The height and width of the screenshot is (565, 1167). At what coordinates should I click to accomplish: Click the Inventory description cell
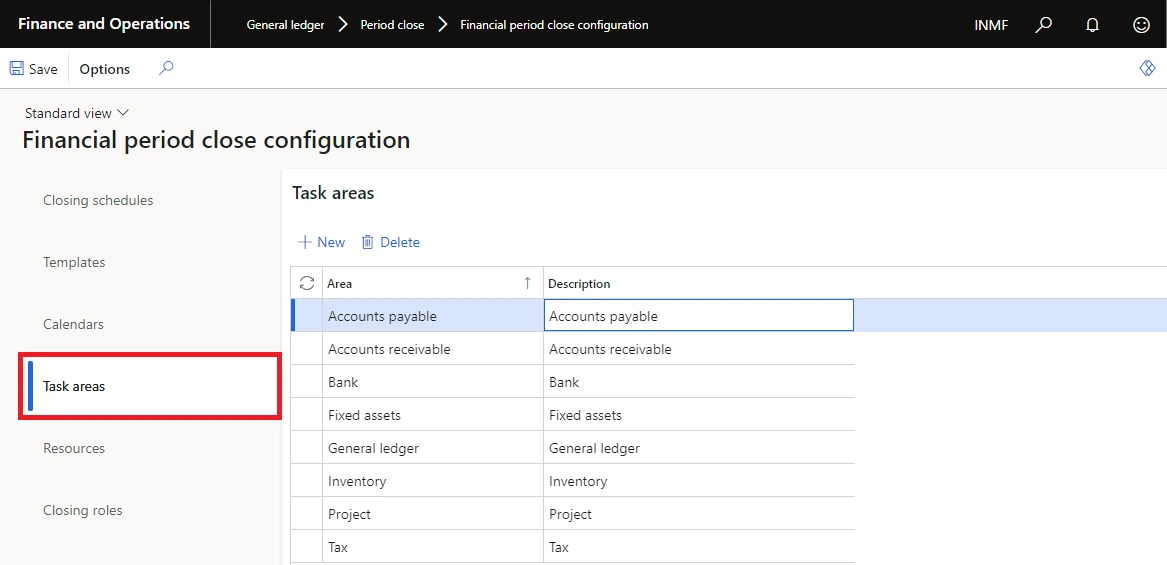[x=699, y=481]
